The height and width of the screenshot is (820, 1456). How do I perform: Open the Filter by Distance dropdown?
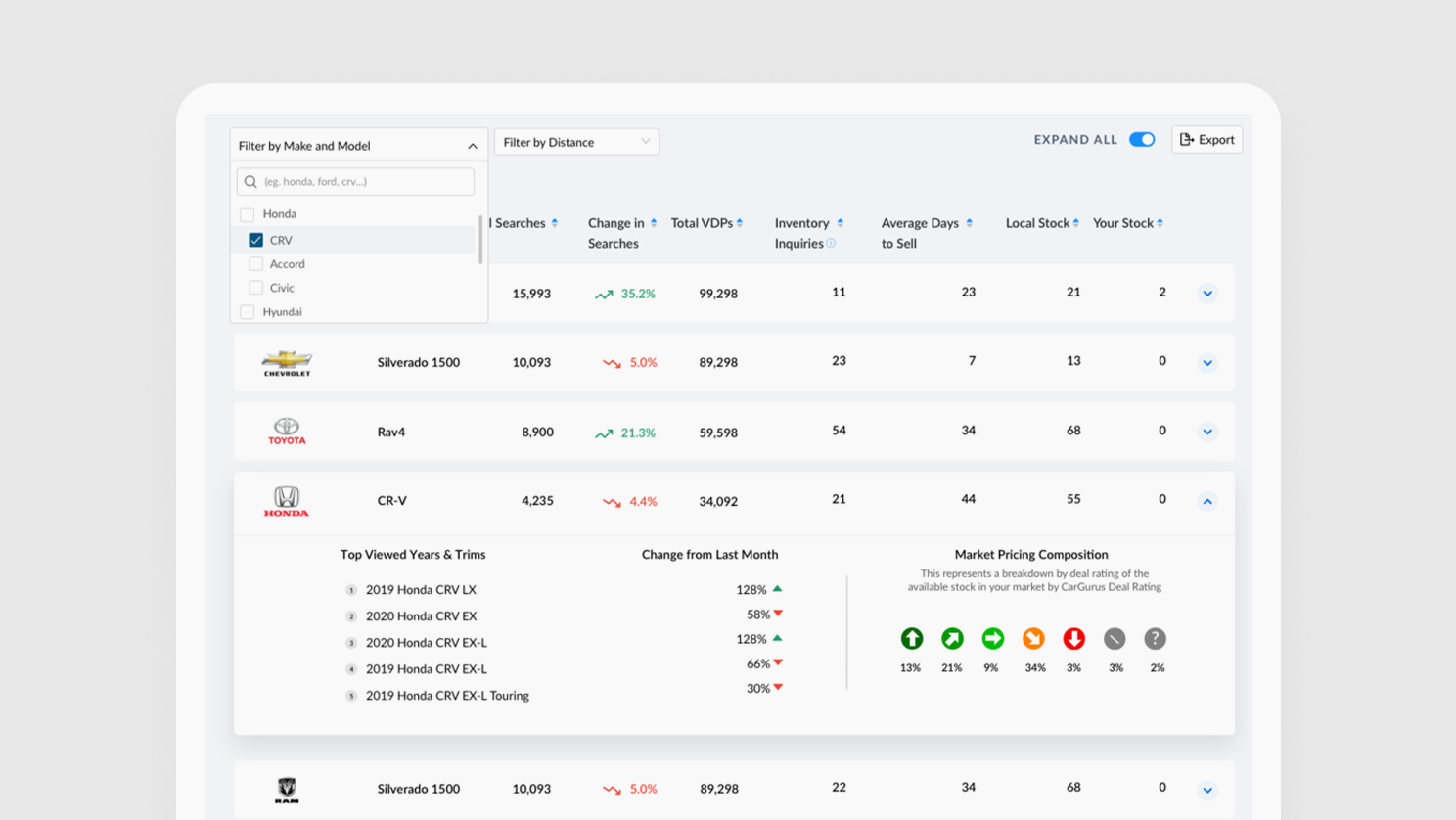click(576, 142)
